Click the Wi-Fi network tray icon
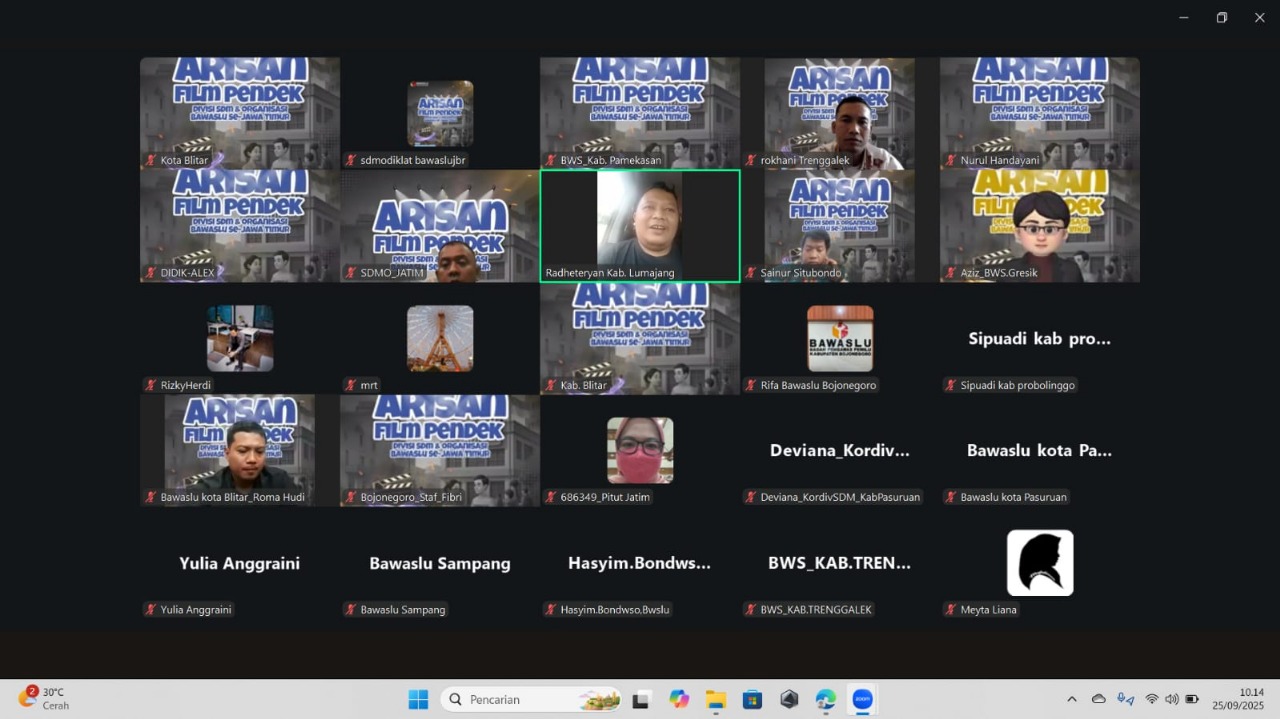This screenshot has height=719, width=1280. [1151, 699]
